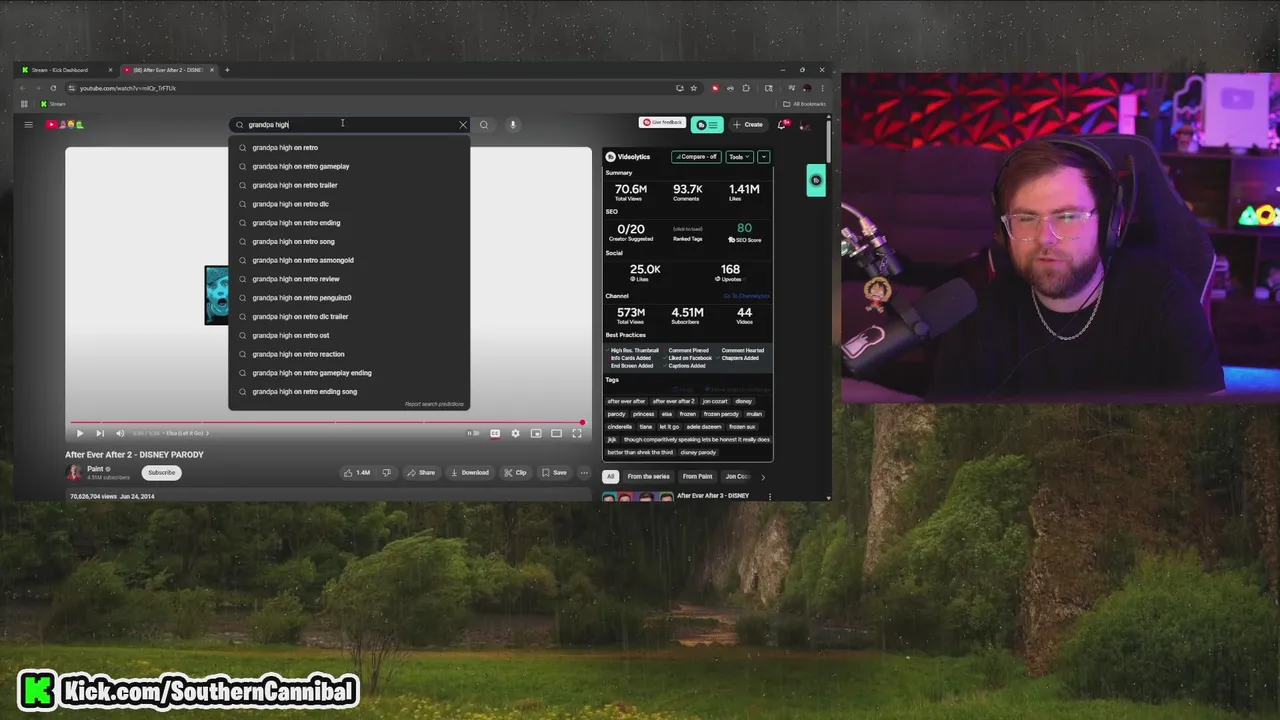
Task: Switch to miniplayer mode
Action: coord(536,433)
